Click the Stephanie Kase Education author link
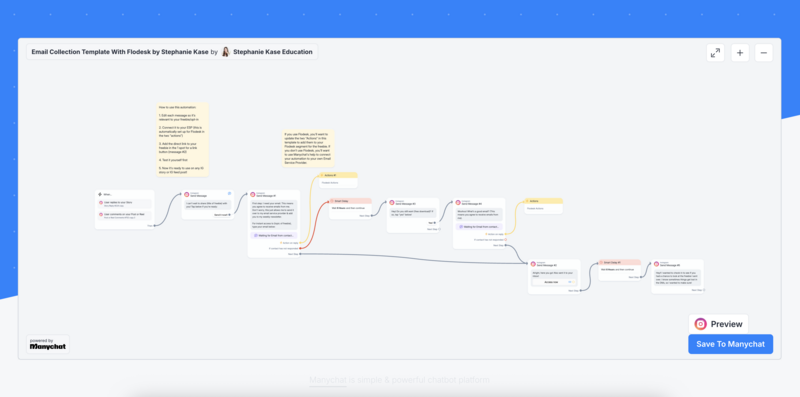 pos(272,52)
